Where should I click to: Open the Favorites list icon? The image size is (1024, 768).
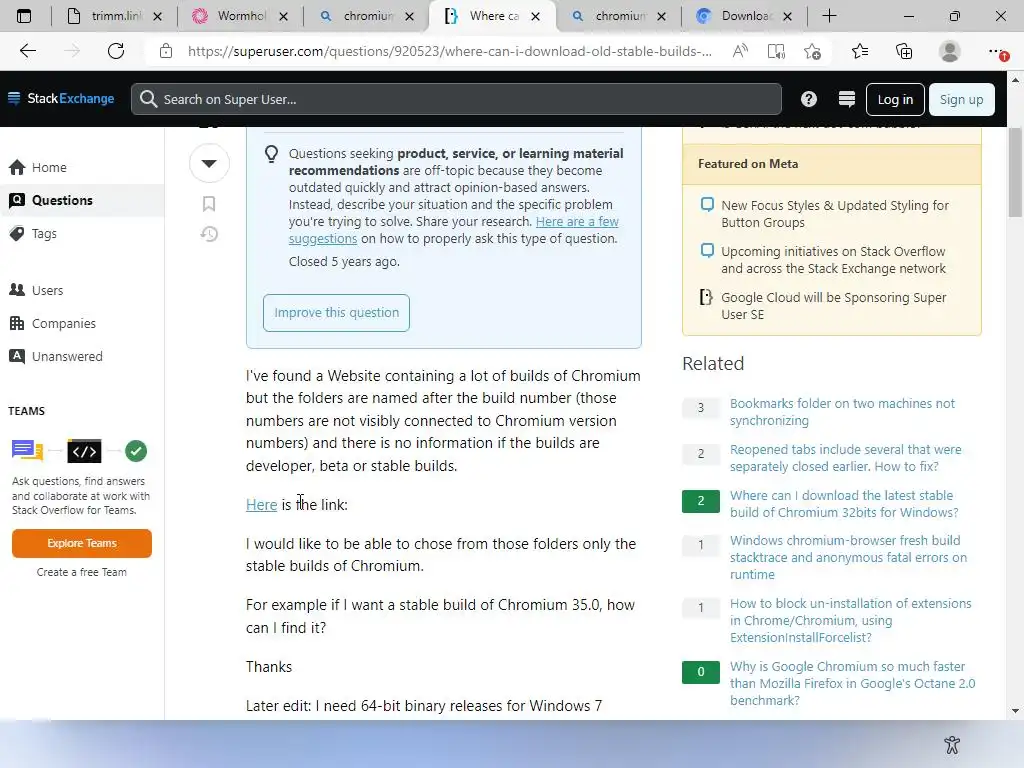coord(860,51)
